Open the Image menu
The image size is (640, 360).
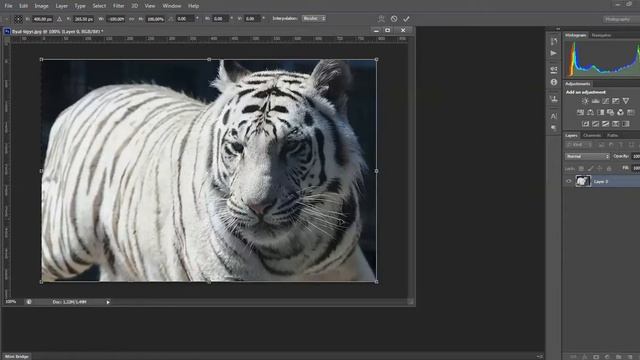tap(41, 6)
